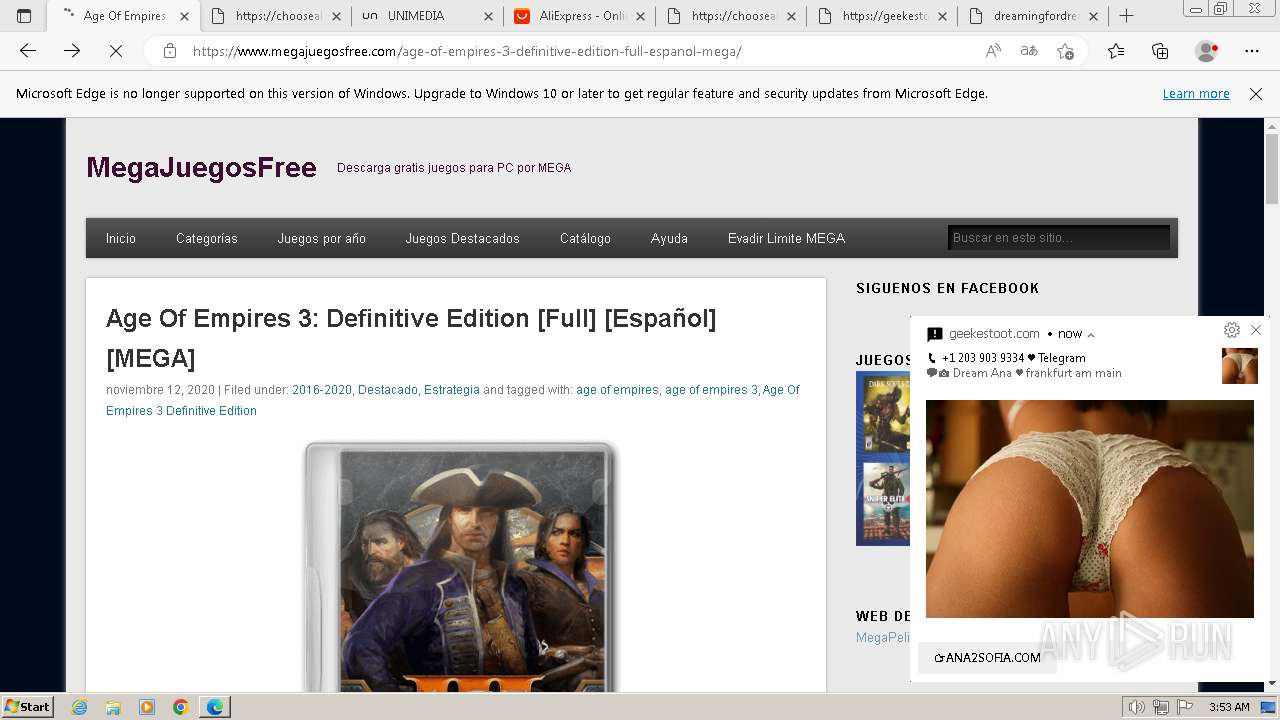Close the Age Of Empires tab
The image size is (1280, 720).
[x=184, y=16]
